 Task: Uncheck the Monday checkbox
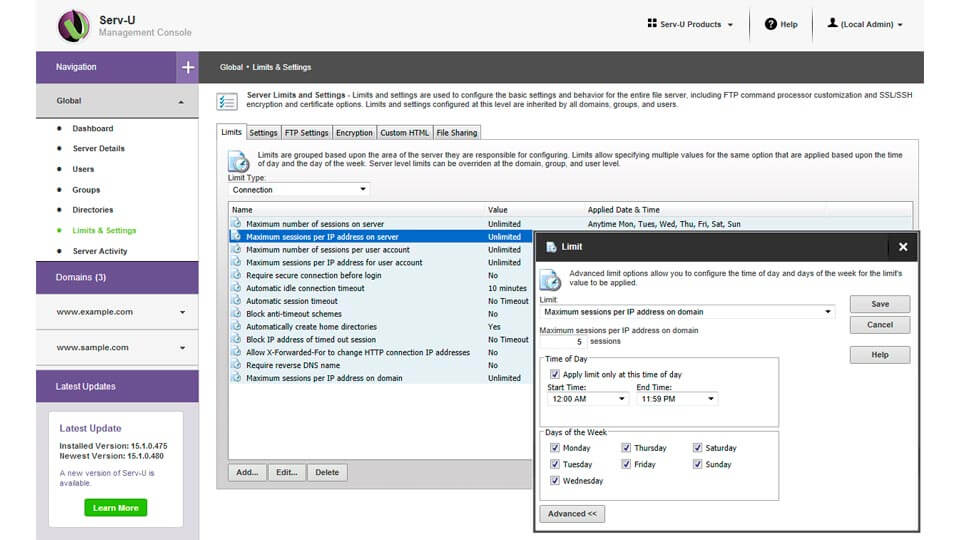(x=555, y=448)
